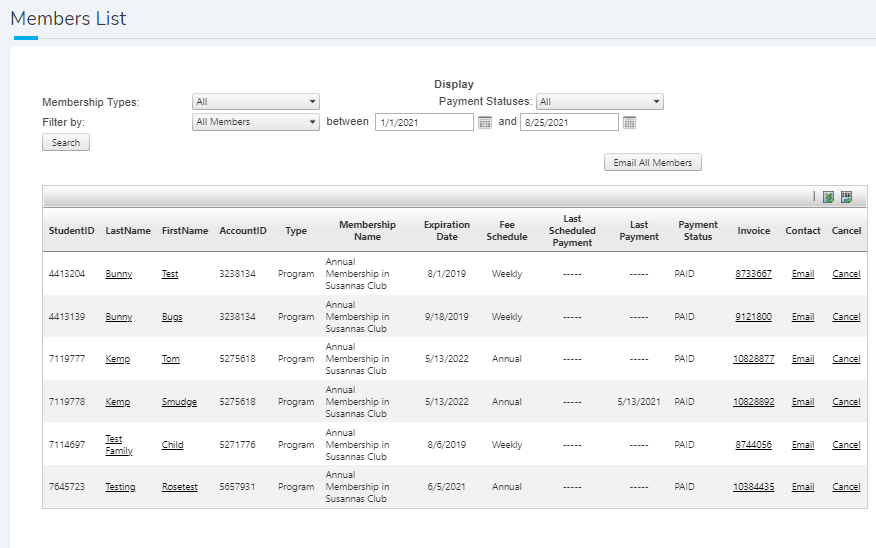The image size is (876, 548).
Task: Email the member Smudge Kemp
Action: click(x=803, y=402)
